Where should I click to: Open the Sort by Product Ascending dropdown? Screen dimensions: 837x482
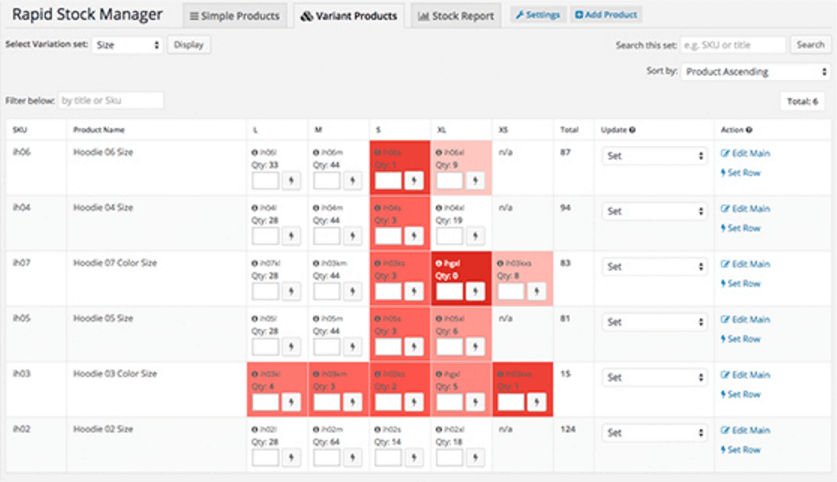pos(755,72)
